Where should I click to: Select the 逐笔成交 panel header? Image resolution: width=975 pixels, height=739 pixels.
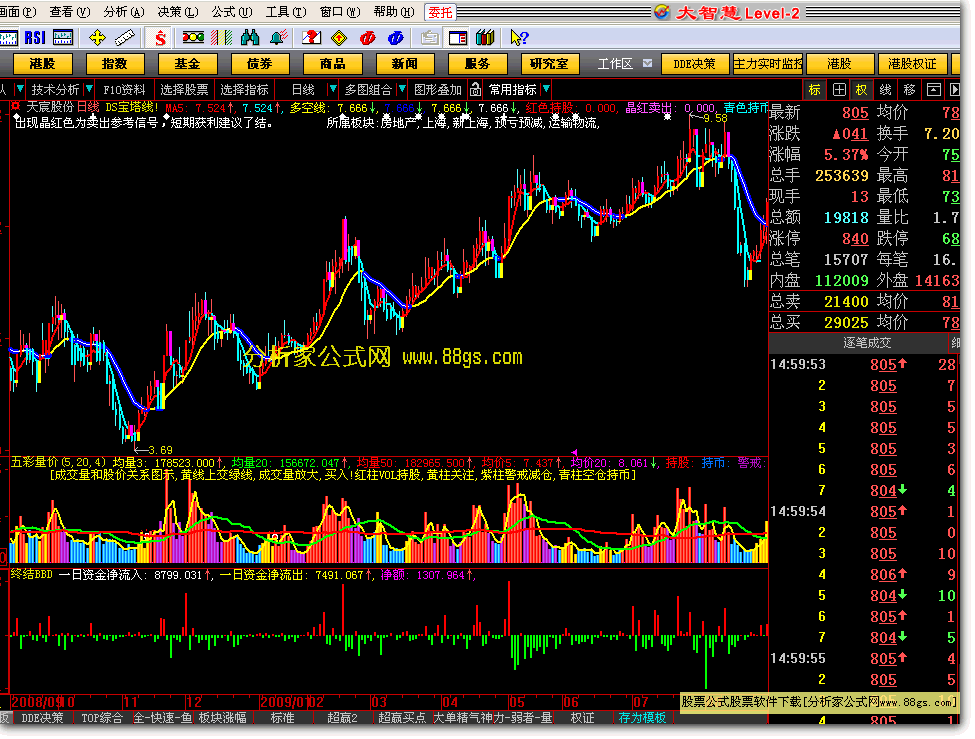click(867, 343)
